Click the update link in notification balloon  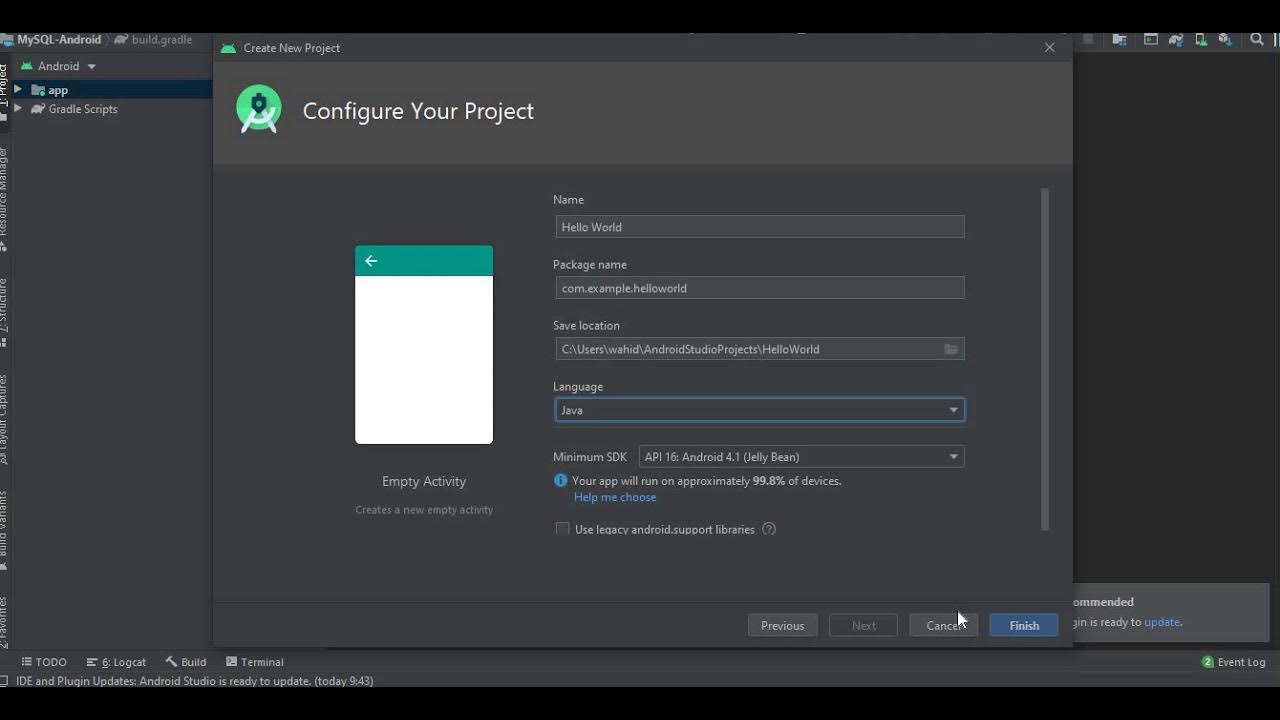point(1162,622)
